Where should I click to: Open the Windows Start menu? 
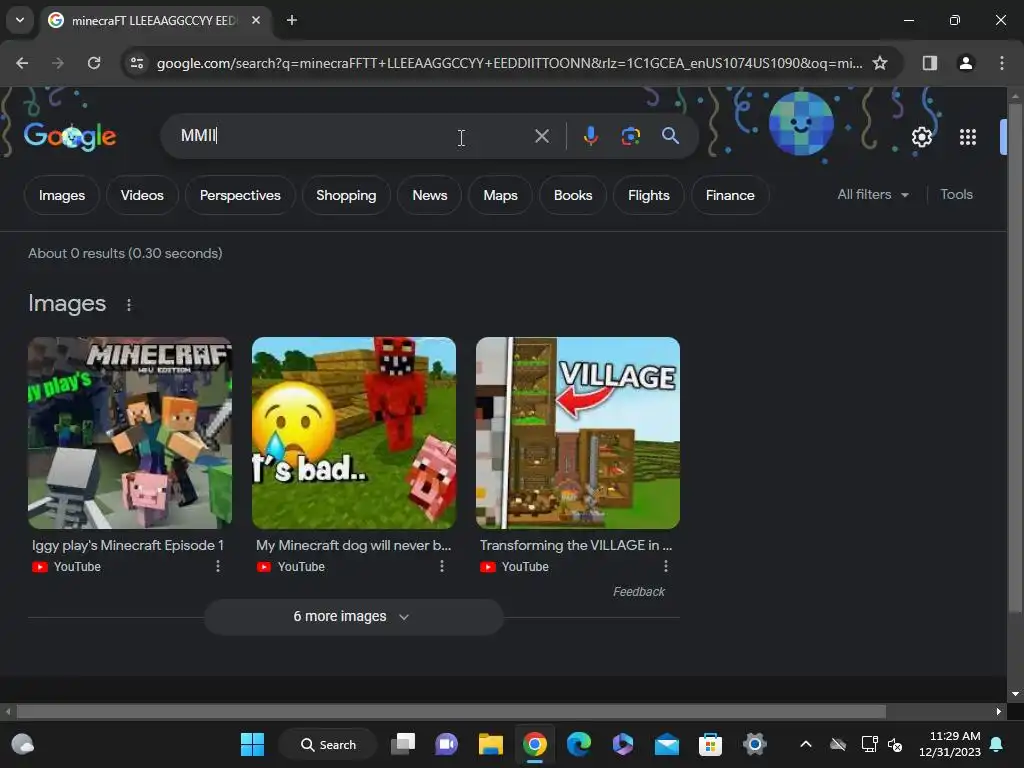point(252,744)
